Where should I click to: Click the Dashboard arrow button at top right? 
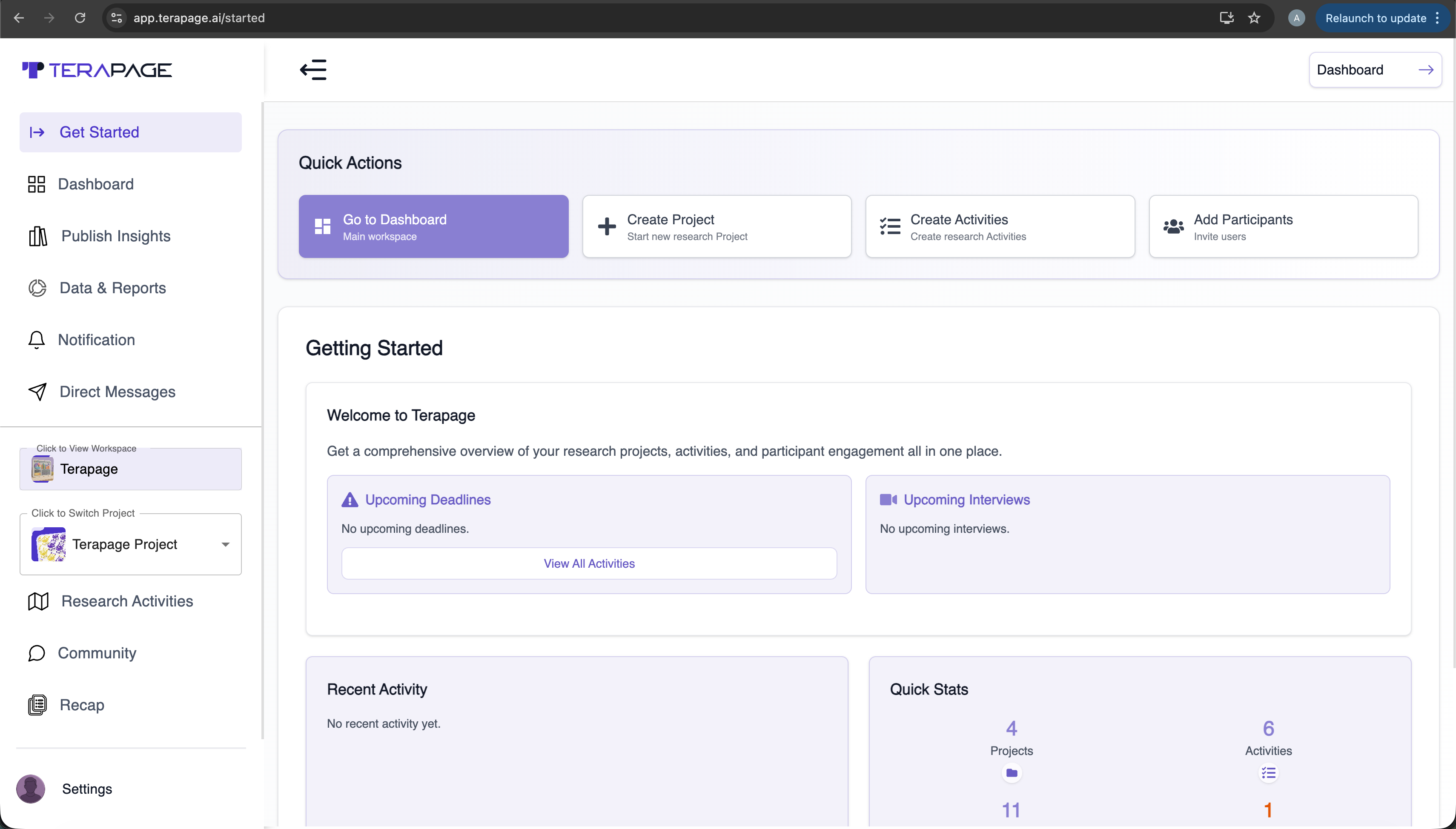[1375, 70]
